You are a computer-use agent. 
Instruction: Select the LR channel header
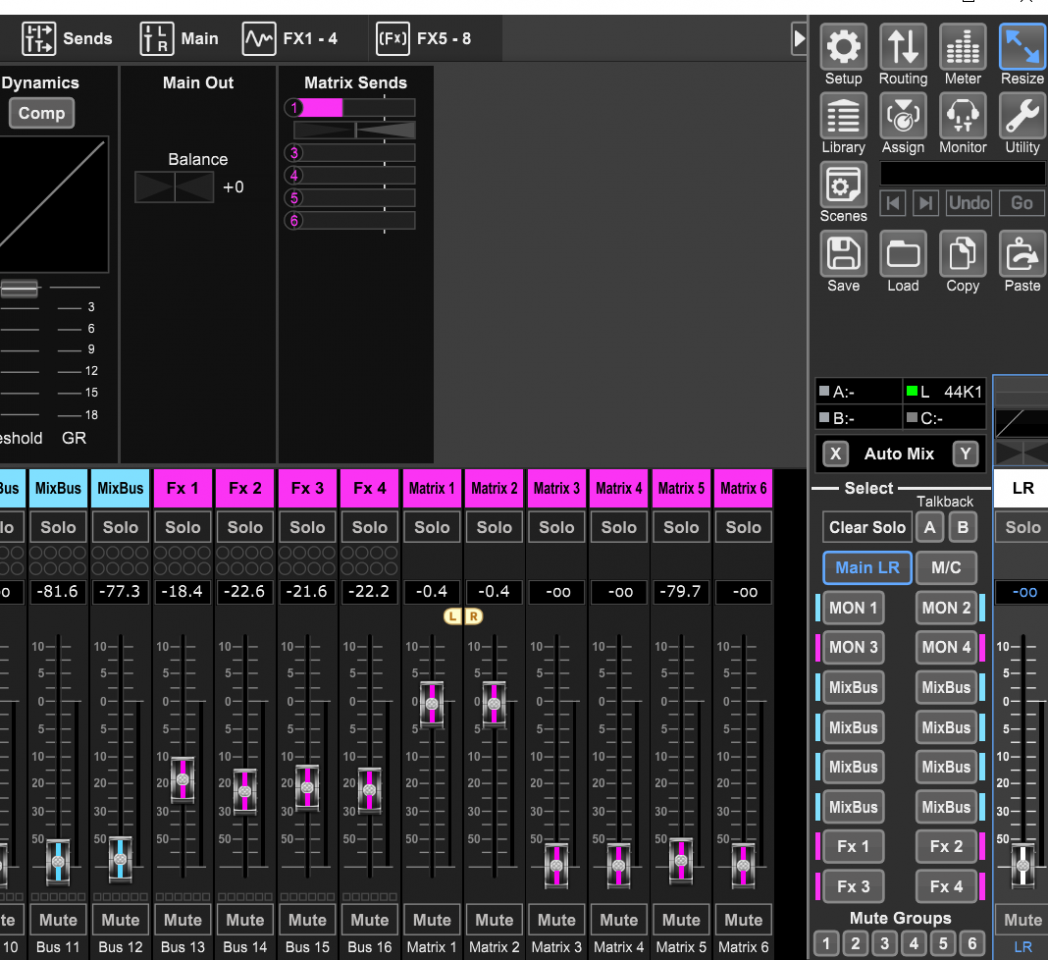[x=1022, y=488]
